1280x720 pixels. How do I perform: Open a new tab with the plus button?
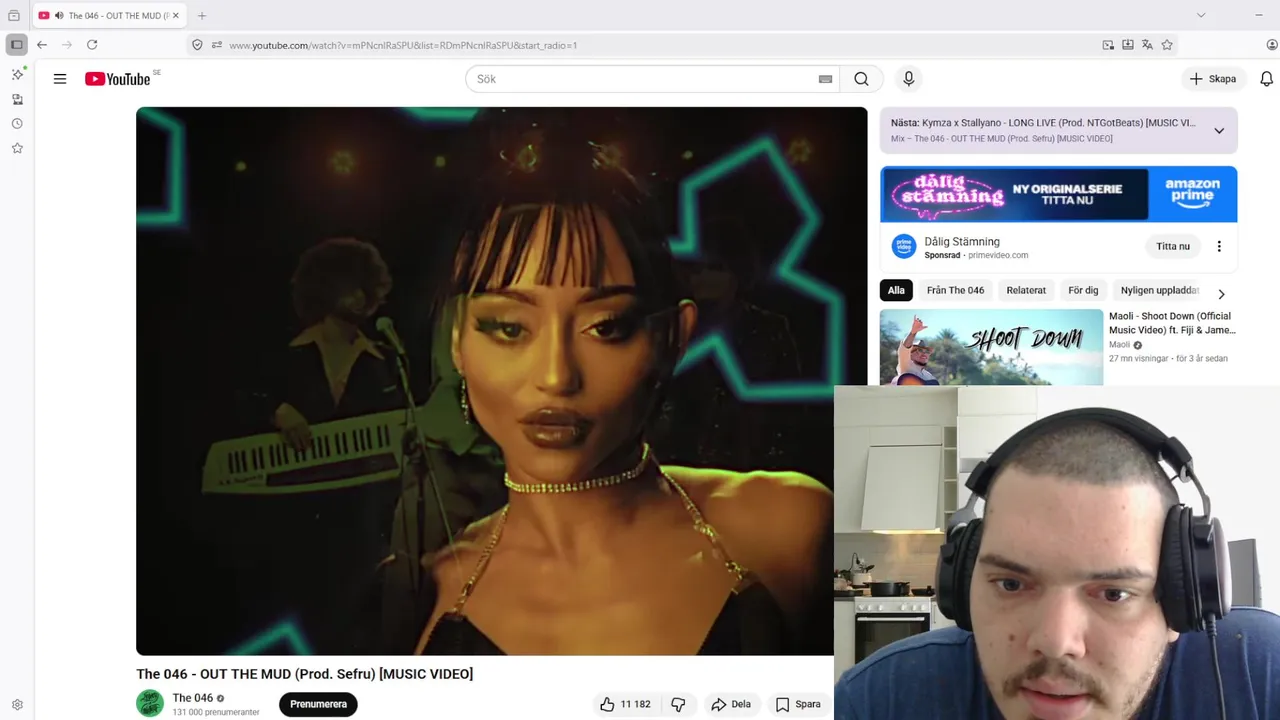point(202,16)
